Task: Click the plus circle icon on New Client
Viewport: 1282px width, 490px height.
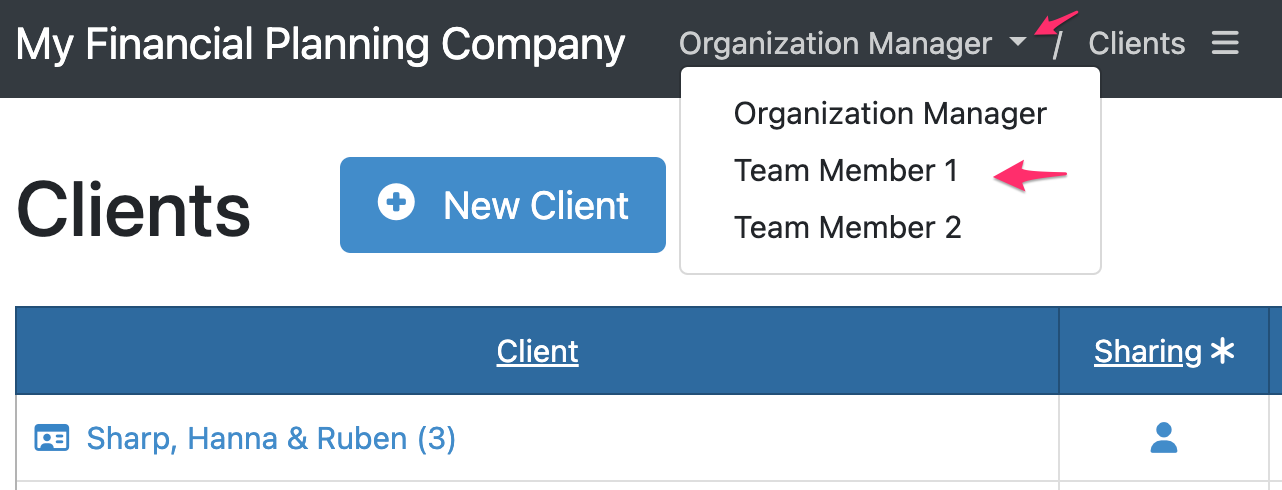Action: click(x=396, y=204)
